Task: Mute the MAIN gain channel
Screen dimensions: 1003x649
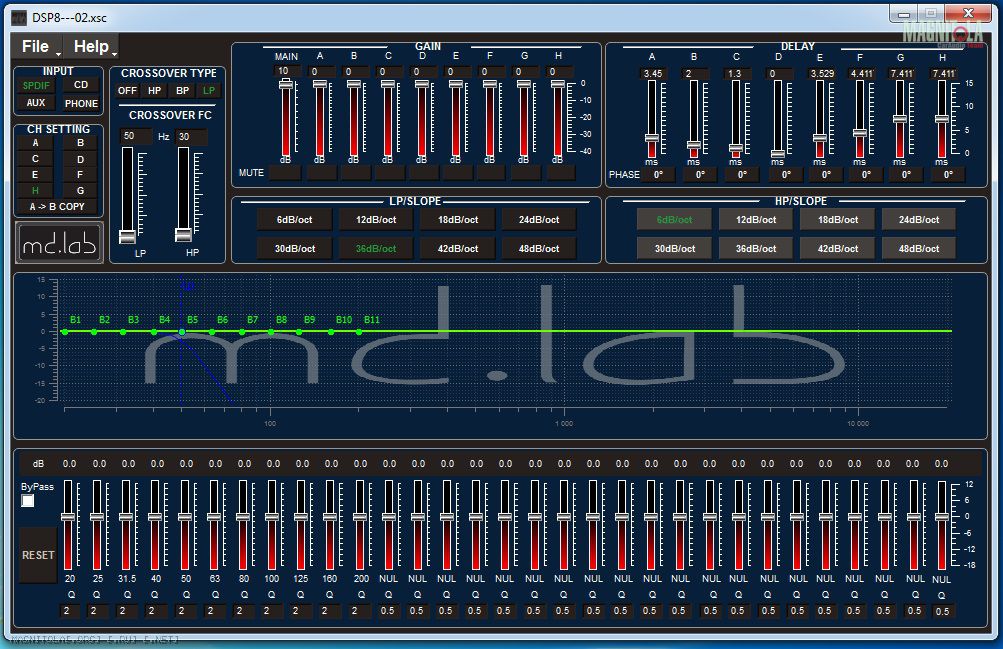Action: 285,173
